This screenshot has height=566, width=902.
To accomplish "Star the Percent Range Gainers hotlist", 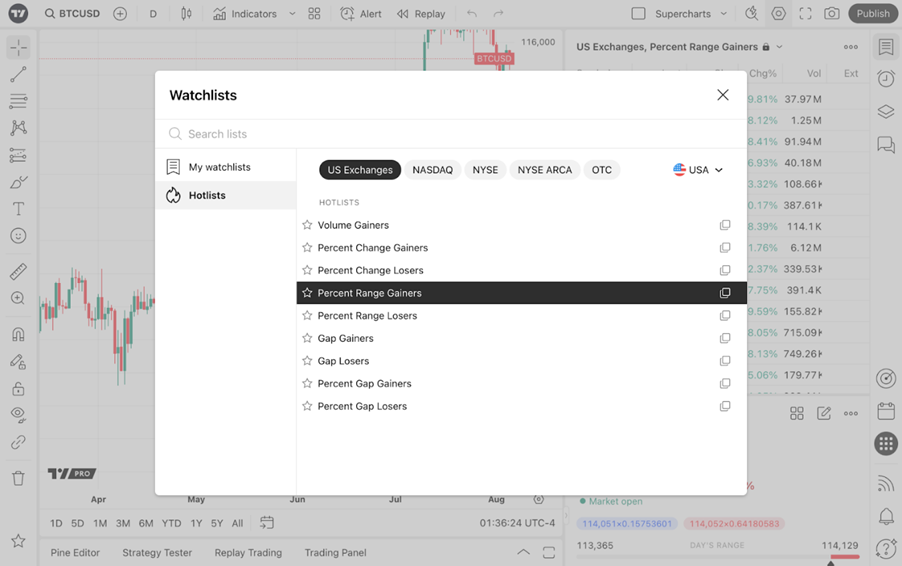I will pos(307,293).
